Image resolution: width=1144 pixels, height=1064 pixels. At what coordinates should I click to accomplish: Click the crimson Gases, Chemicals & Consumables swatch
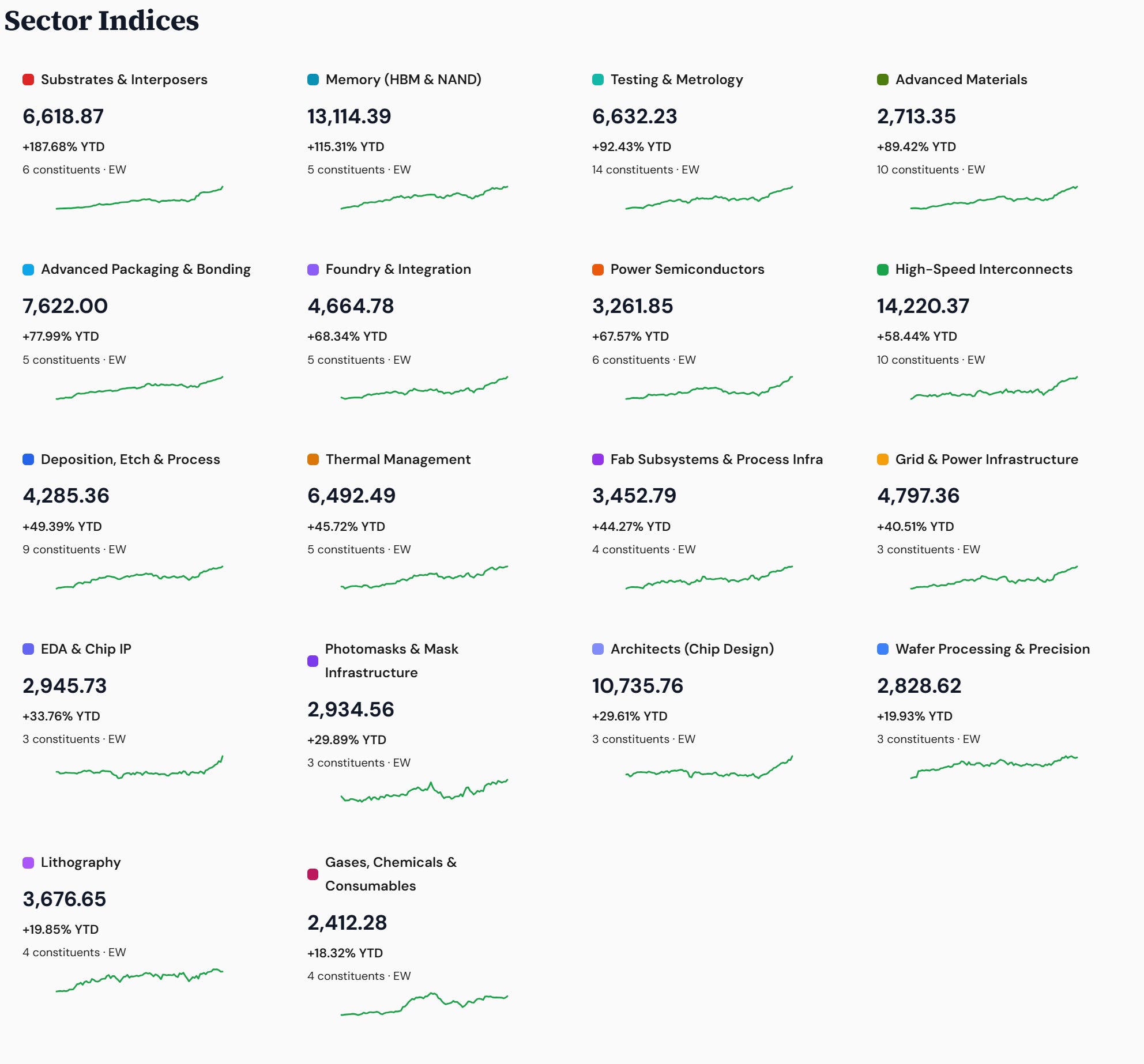click(x=313, y=874)
